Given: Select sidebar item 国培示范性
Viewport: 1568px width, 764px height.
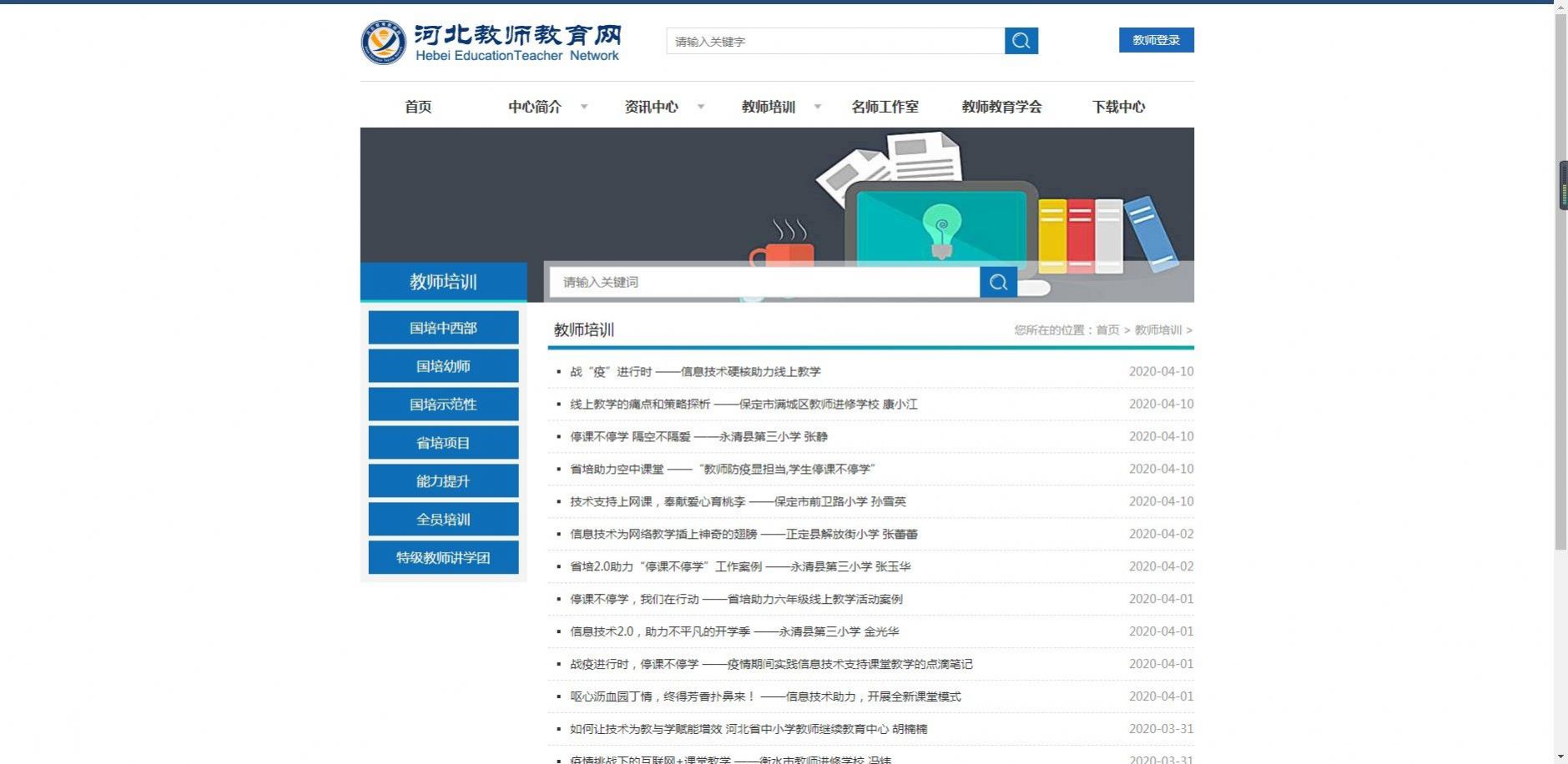Looking at the screenshot, I should (443, 404).
